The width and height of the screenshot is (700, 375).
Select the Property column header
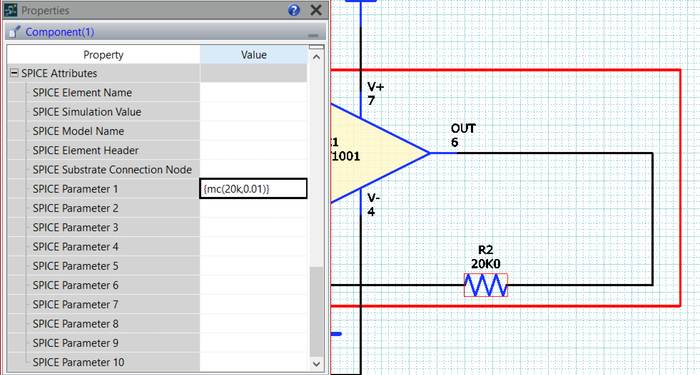click(103, 55)
